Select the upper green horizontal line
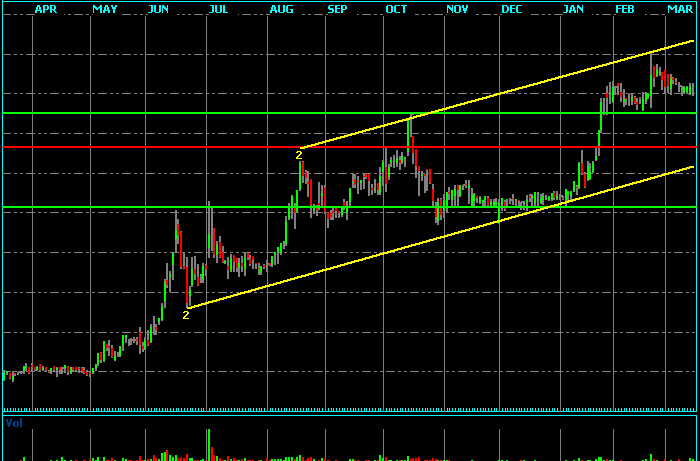The width and height of the screenshot is (700, 461). (x=350, y=113)
